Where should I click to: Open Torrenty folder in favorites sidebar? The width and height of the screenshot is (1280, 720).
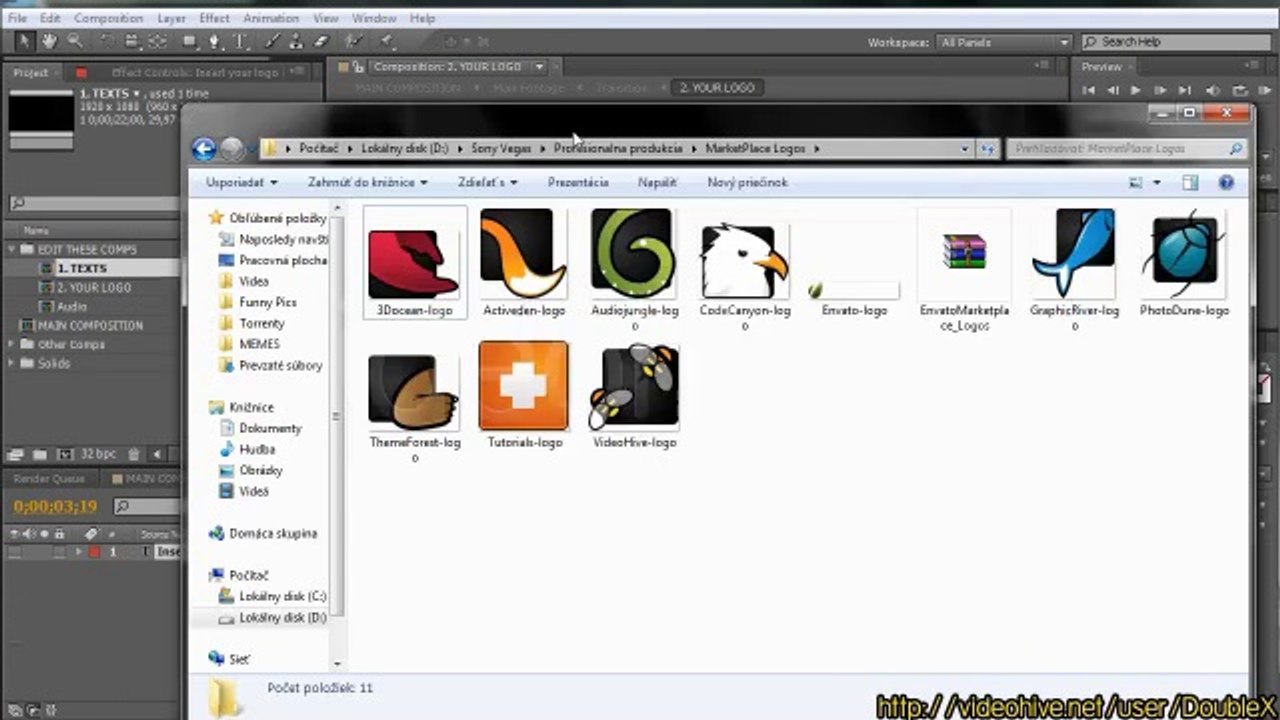tap(252, 323)
